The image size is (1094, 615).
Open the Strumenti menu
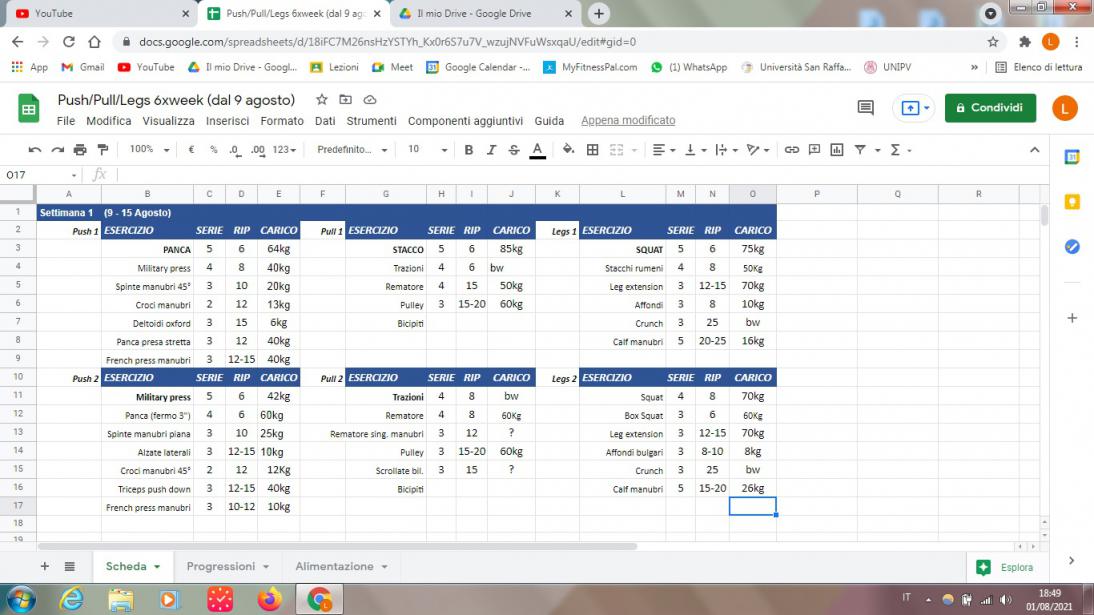[x=371, y=121]
